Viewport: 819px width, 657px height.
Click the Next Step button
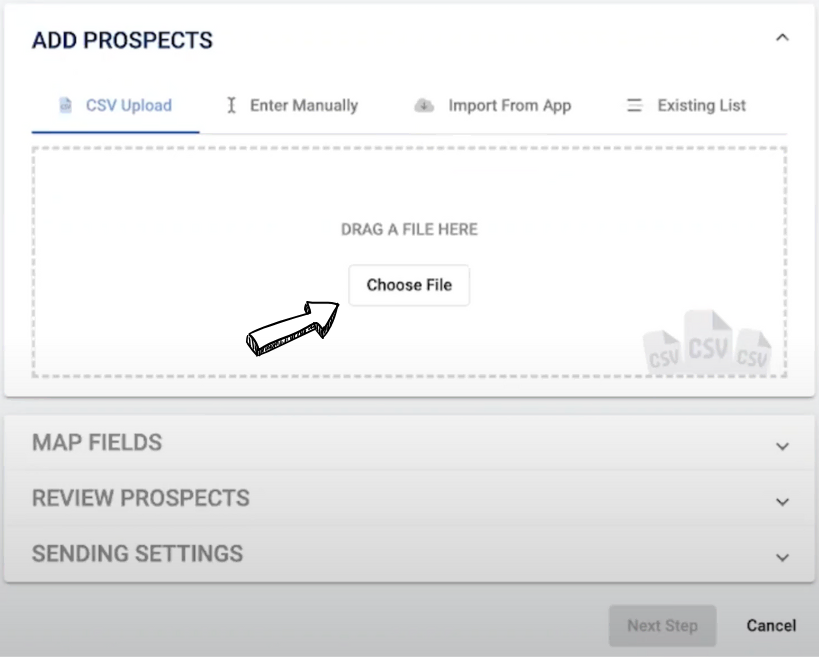tap(662, 625)
